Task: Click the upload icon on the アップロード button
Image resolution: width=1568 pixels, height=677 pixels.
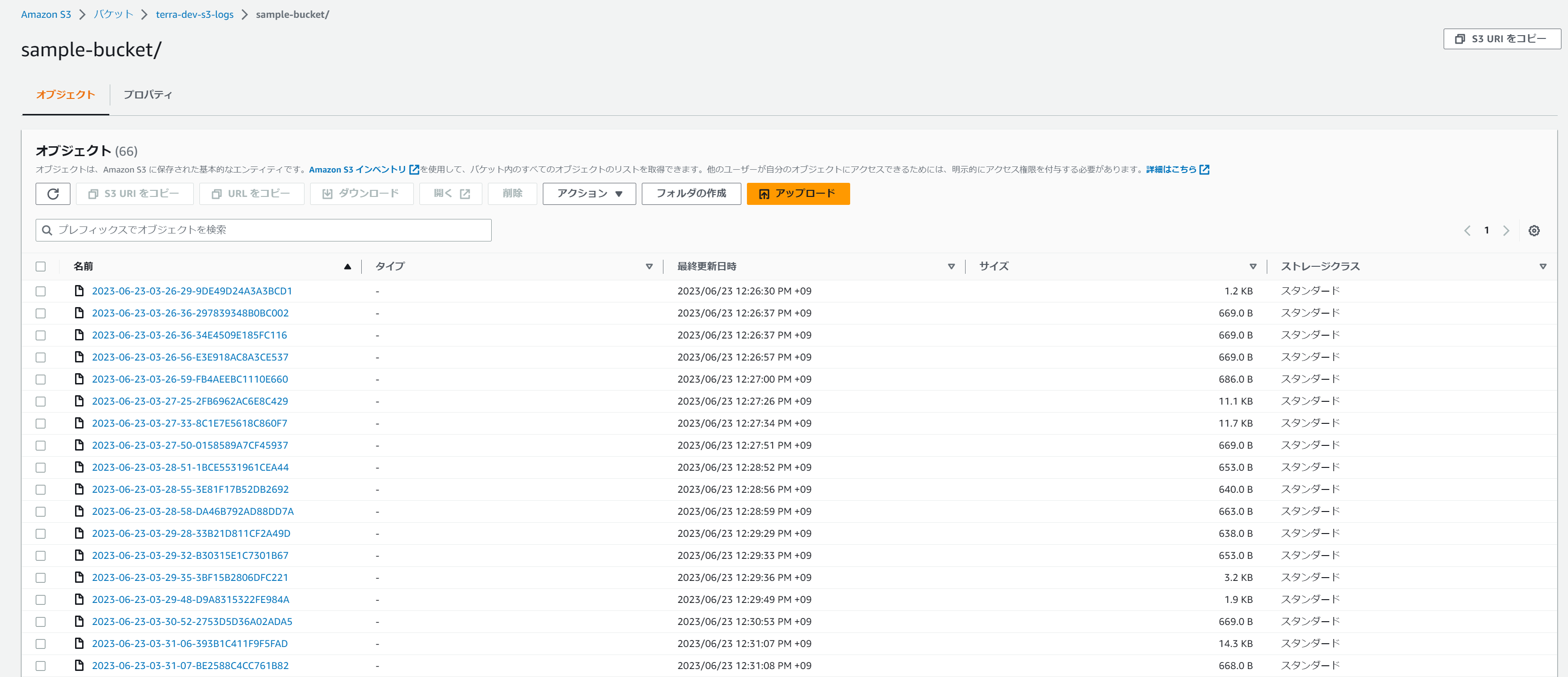Action: pos(764,194)
